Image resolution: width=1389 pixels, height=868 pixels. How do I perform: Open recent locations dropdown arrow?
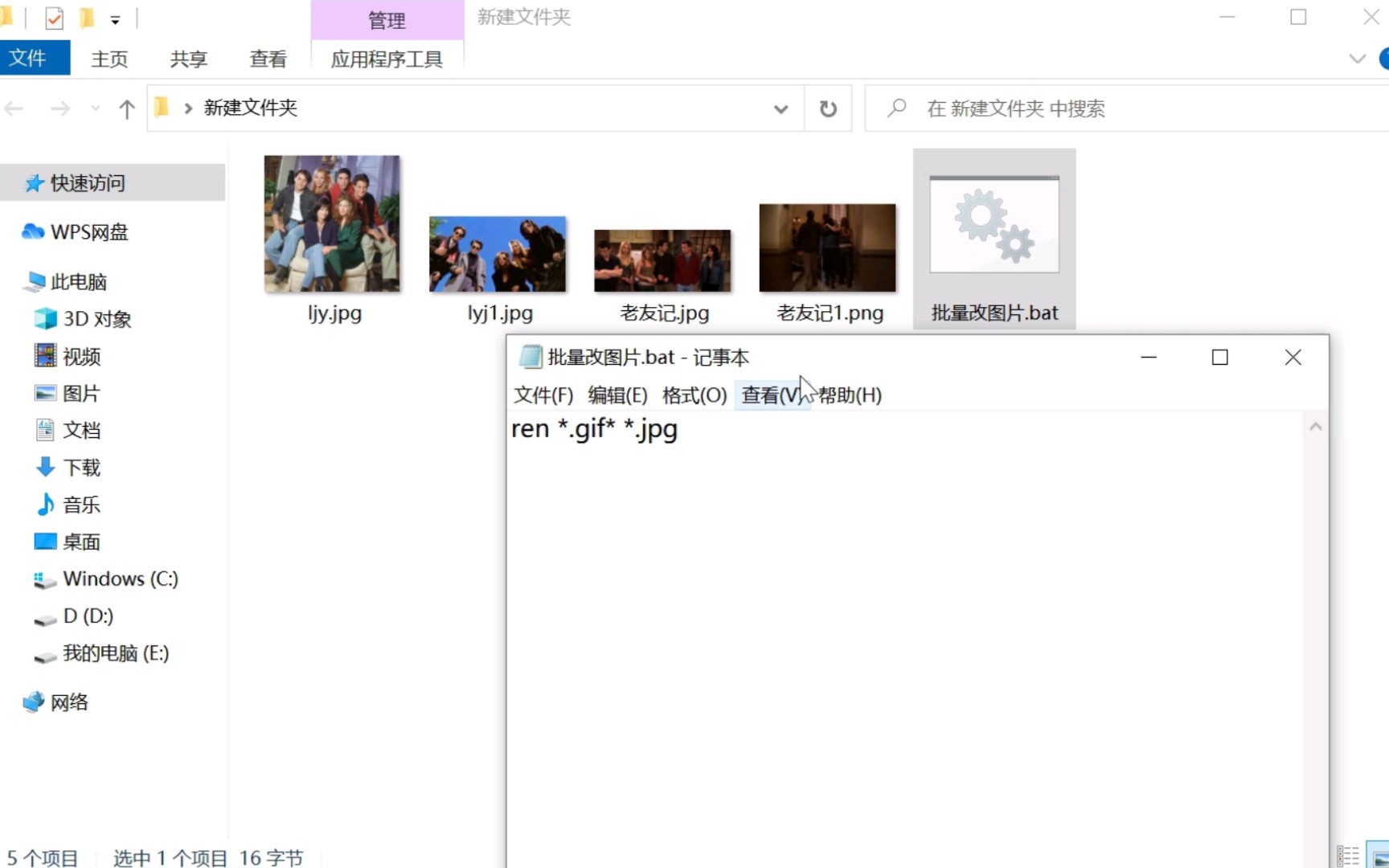coord(96,108)
